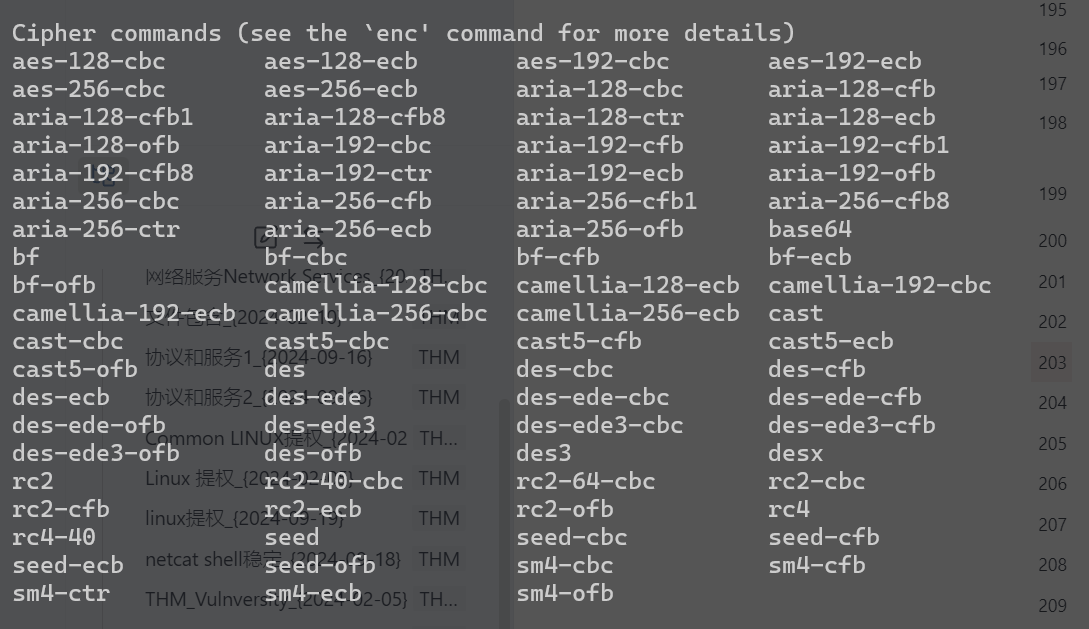Open the THM_Vulnversity note
This screenshot has height=629, width=1089.
[276, 599]
